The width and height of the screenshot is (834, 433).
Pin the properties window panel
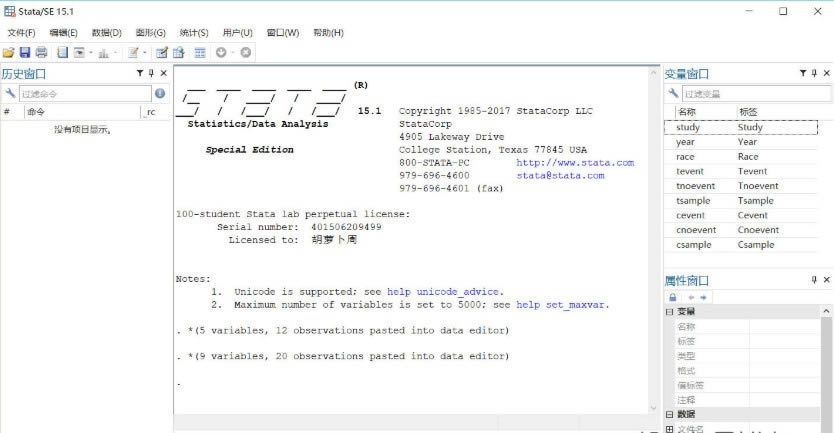814,280
